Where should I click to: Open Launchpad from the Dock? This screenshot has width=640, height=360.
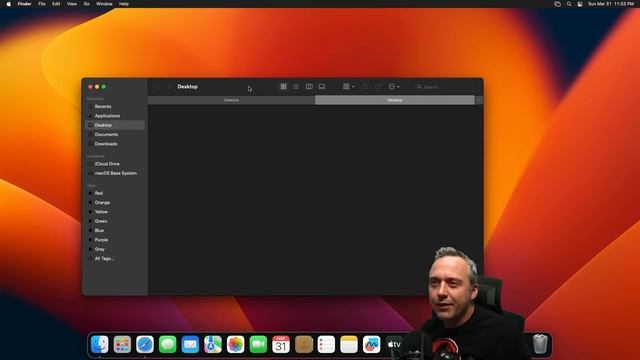(122, 344)
